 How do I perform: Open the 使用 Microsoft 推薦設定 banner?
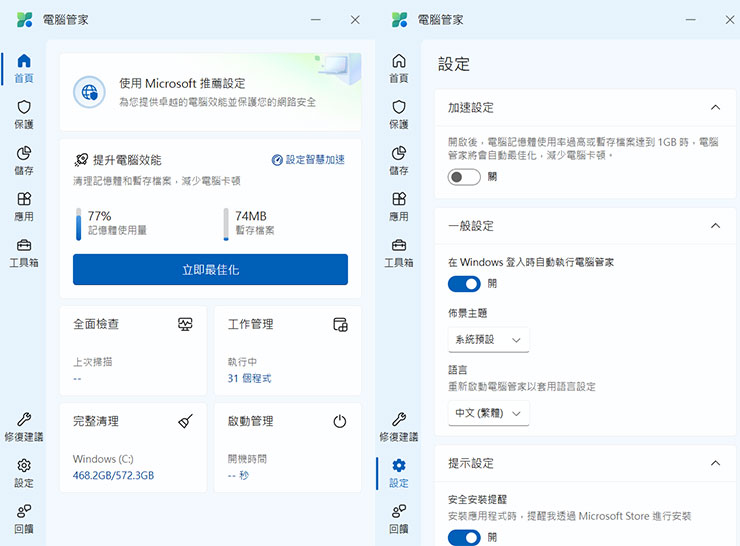pos(210,92)
